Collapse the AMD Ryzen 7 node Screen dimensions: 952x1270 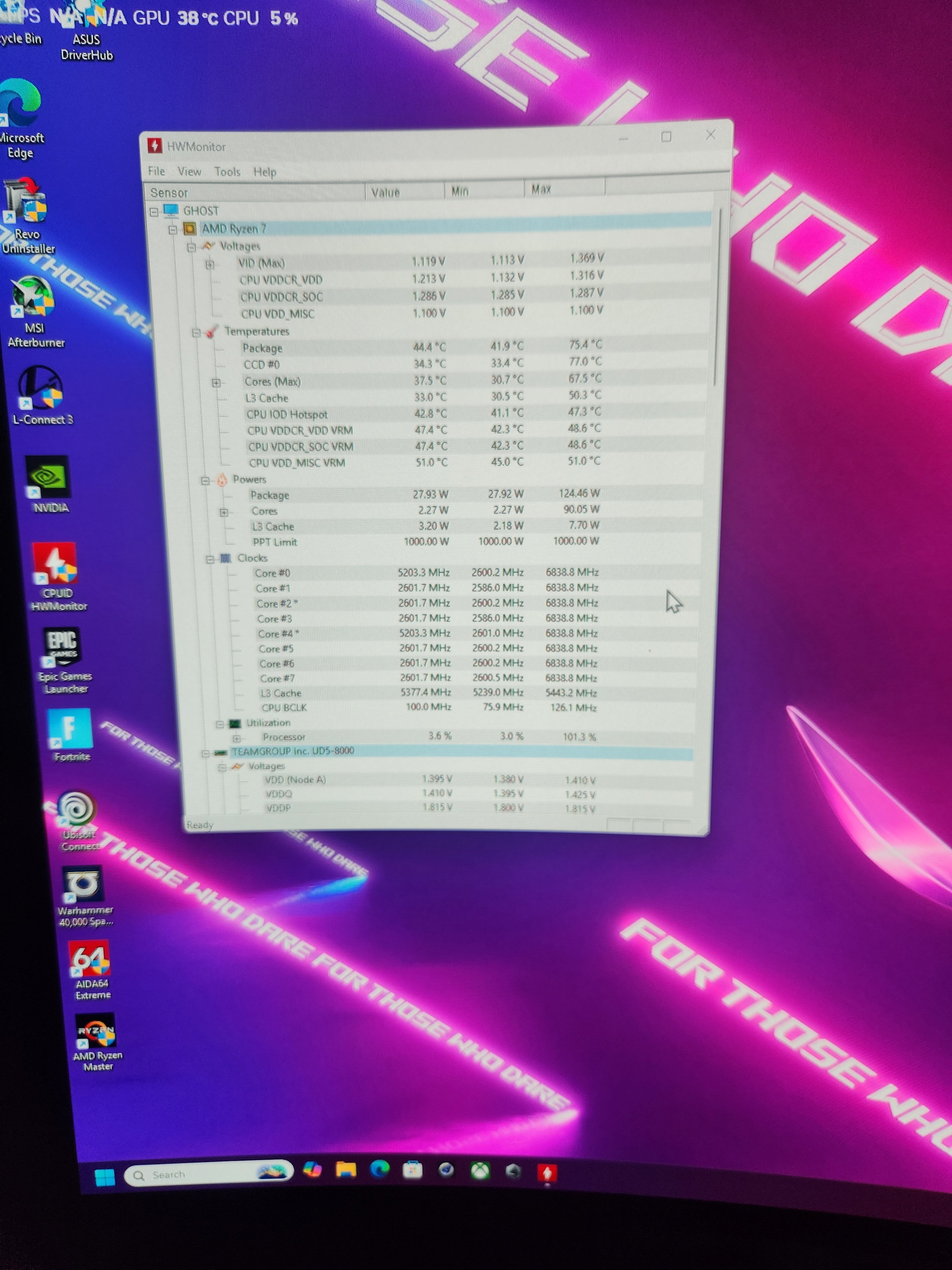(x=173, y=230)
